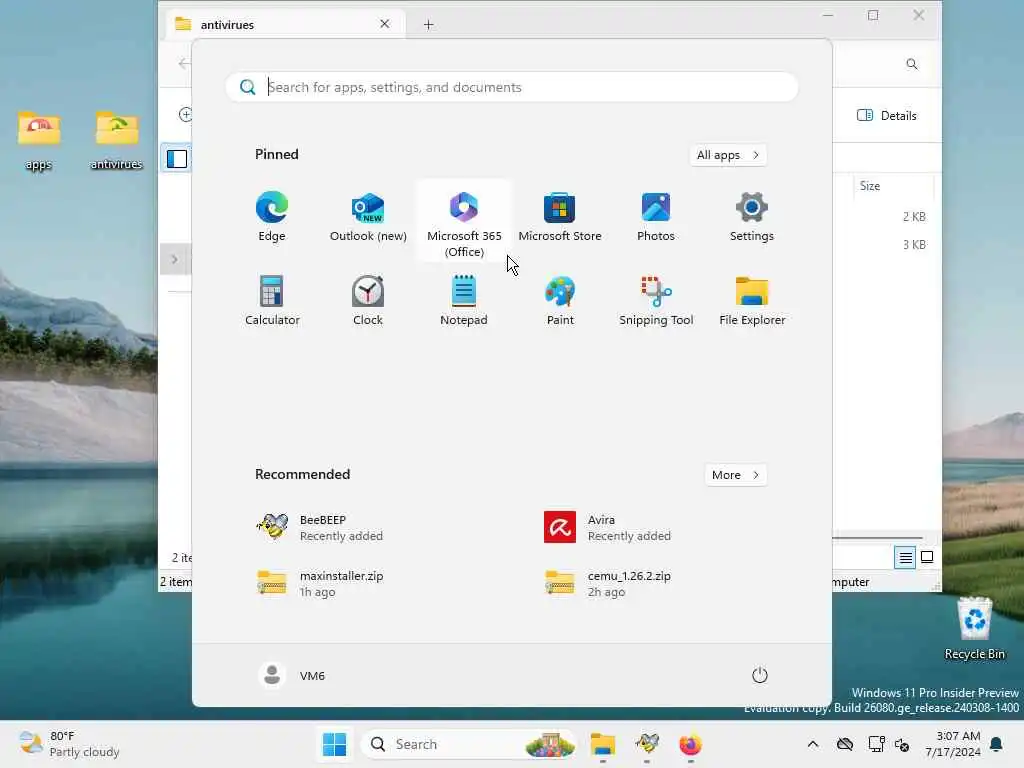The height and width of the screenshot is (768, 1024).
Task: Launch Photos from pinned apps
Action: (x=656, y=218)
